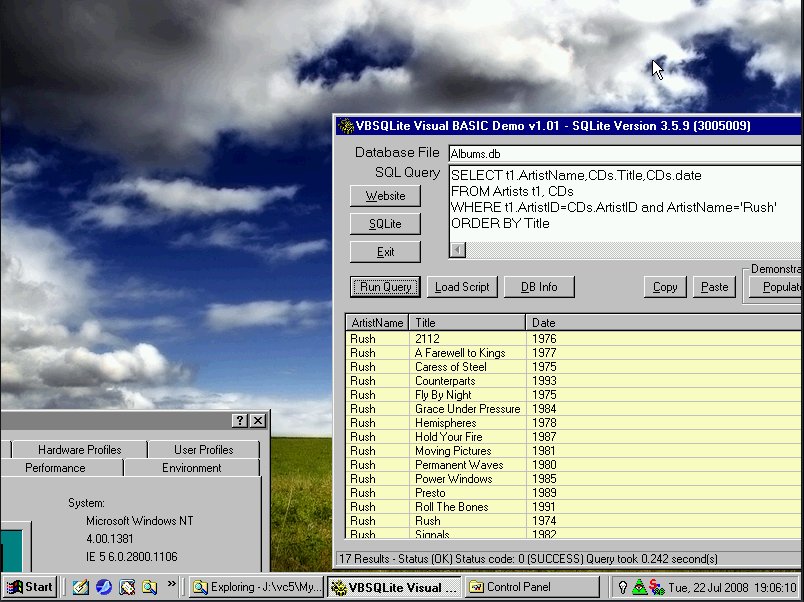804x602 pixels.
Task: Click the Load Script button
Action: [462, 287]
